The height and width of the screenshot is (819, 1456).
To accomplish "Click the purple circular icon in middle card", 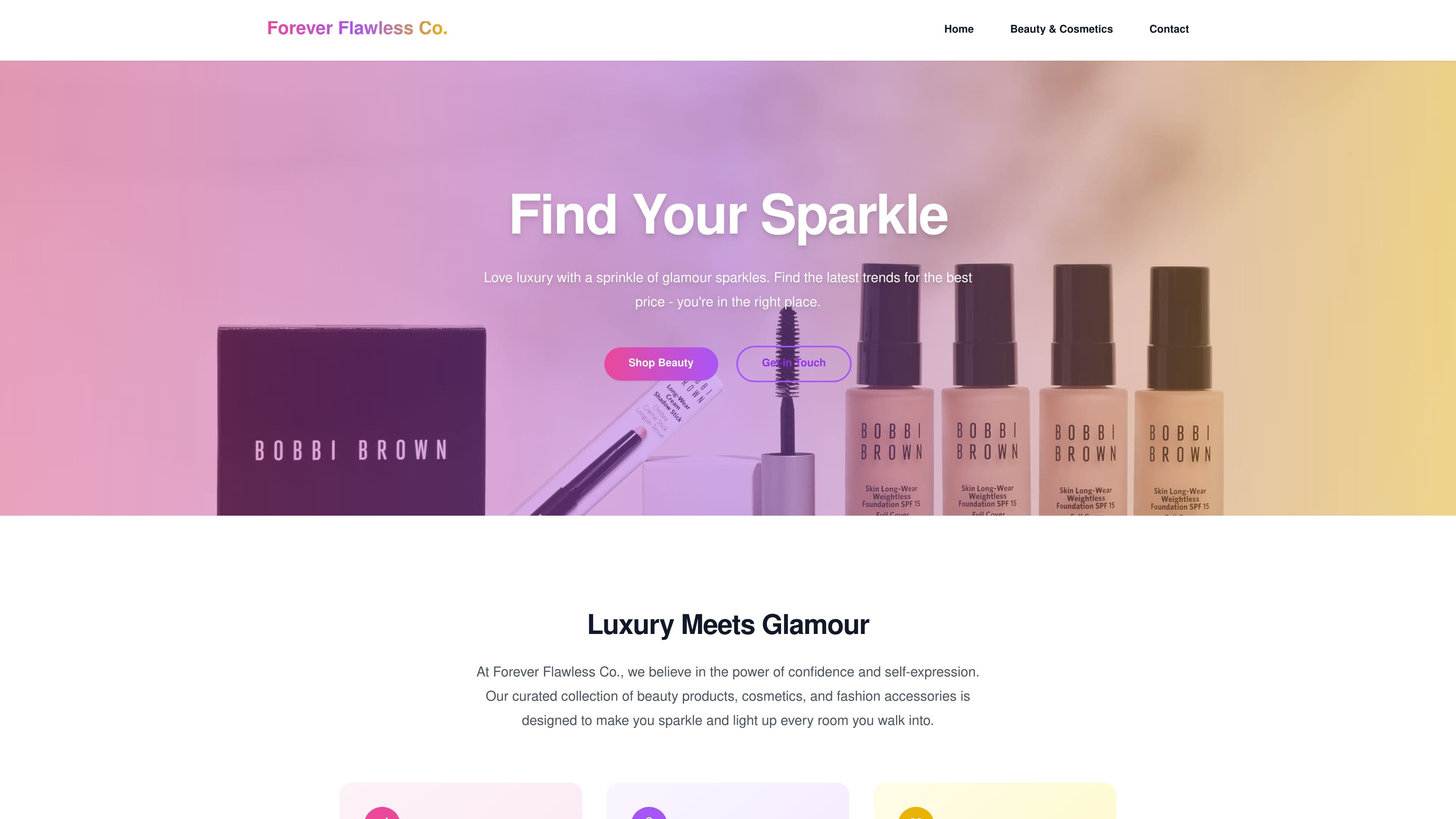I will (x=649, y=813).
